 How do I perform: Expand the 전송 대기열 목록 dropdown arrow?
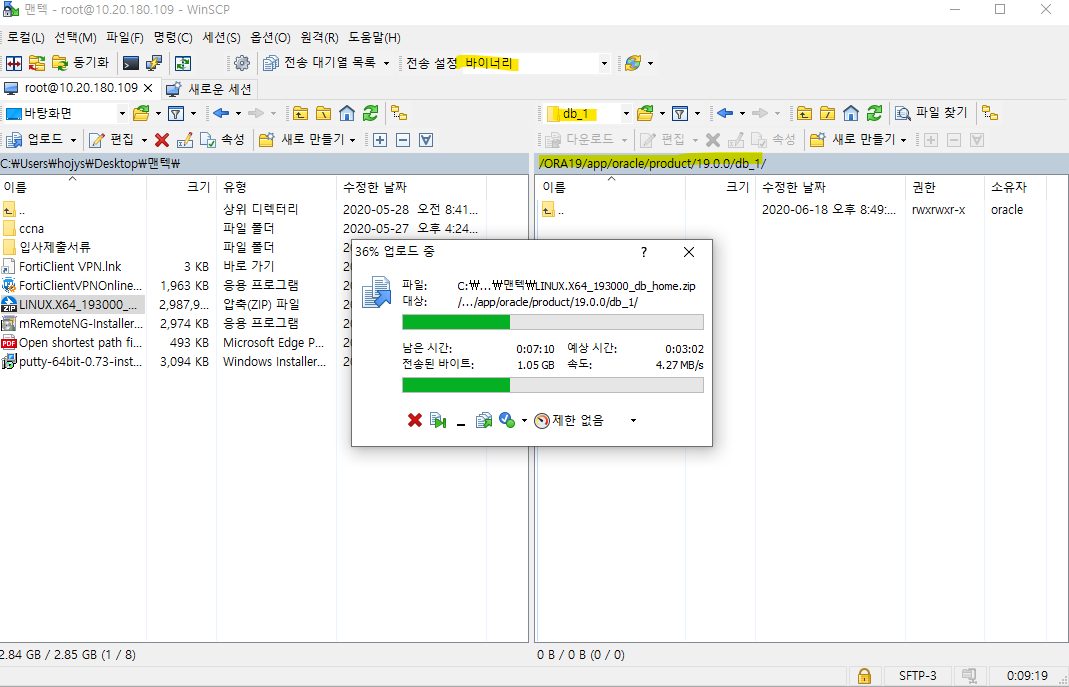coord(386,63)
